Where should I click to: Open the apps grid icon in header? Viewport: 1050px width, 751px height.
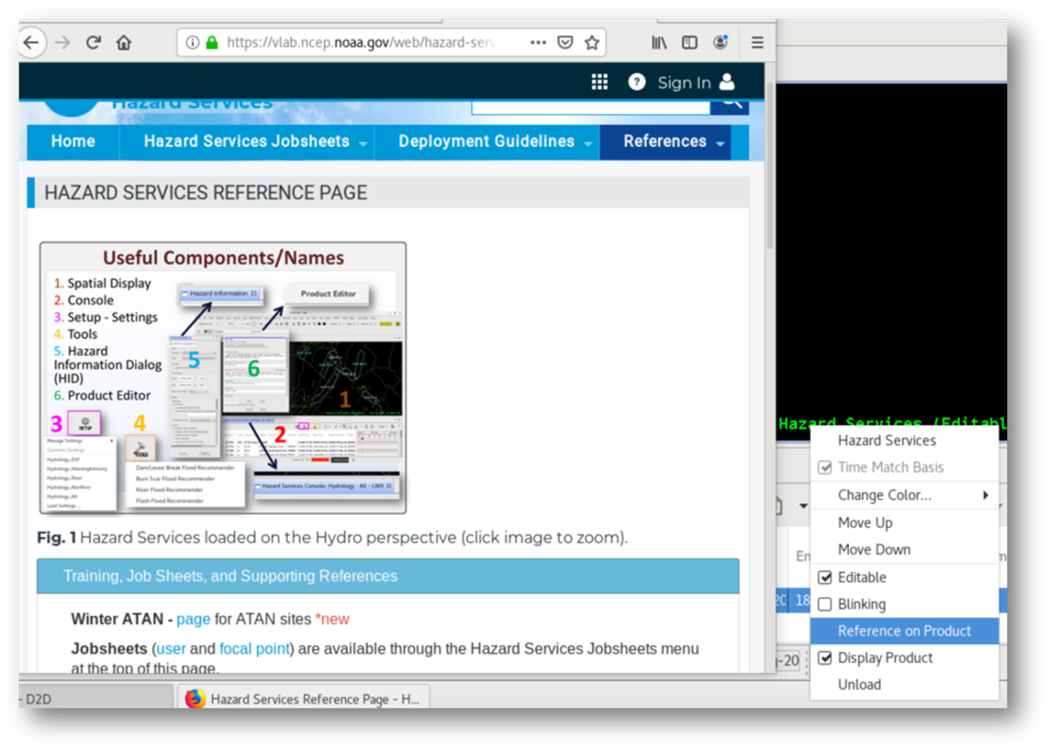click(x=599, y=82)
